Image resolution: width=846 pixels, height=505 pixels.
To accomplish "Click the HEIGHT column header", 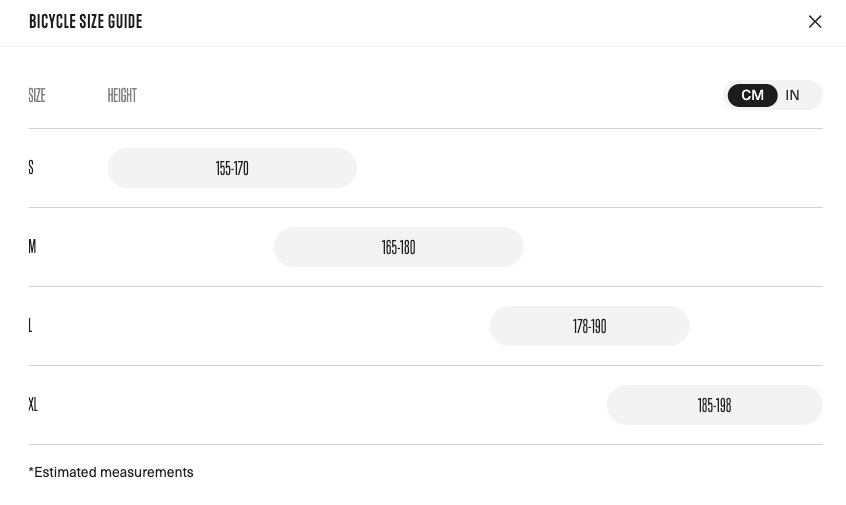I will pos(122,95).
